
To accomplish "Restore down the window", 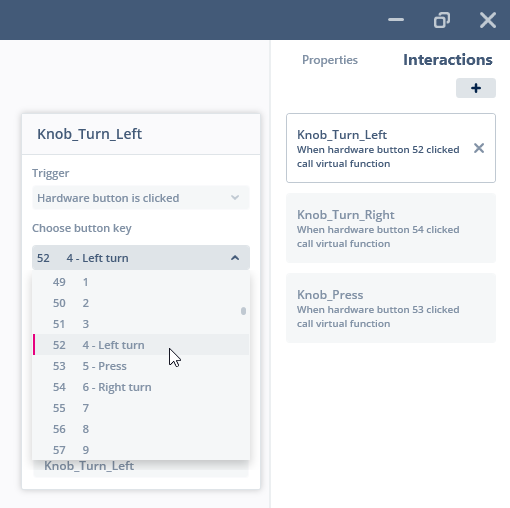I will point(442,20).
